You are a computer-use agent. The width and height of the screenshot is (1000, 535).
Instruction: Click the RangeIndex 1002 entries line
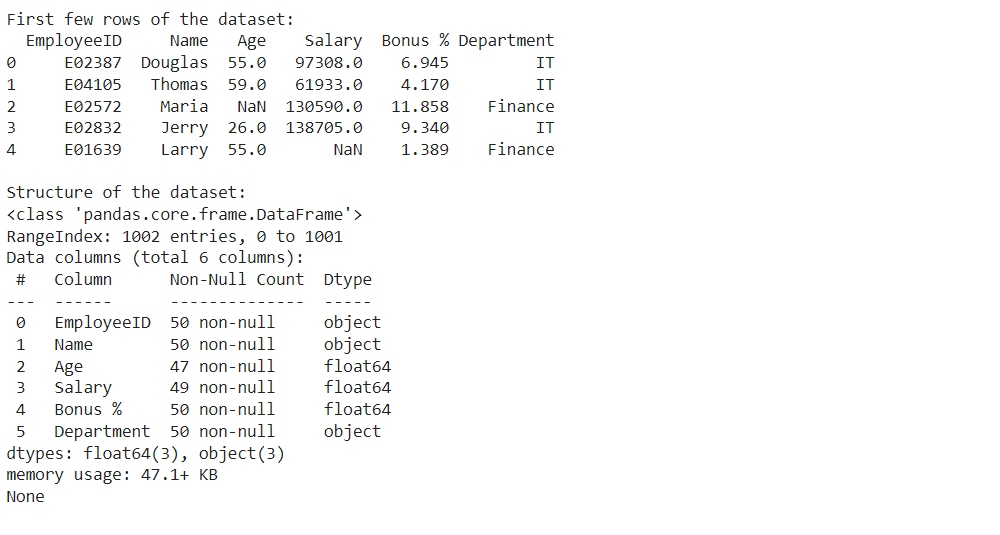click(175, 237)
